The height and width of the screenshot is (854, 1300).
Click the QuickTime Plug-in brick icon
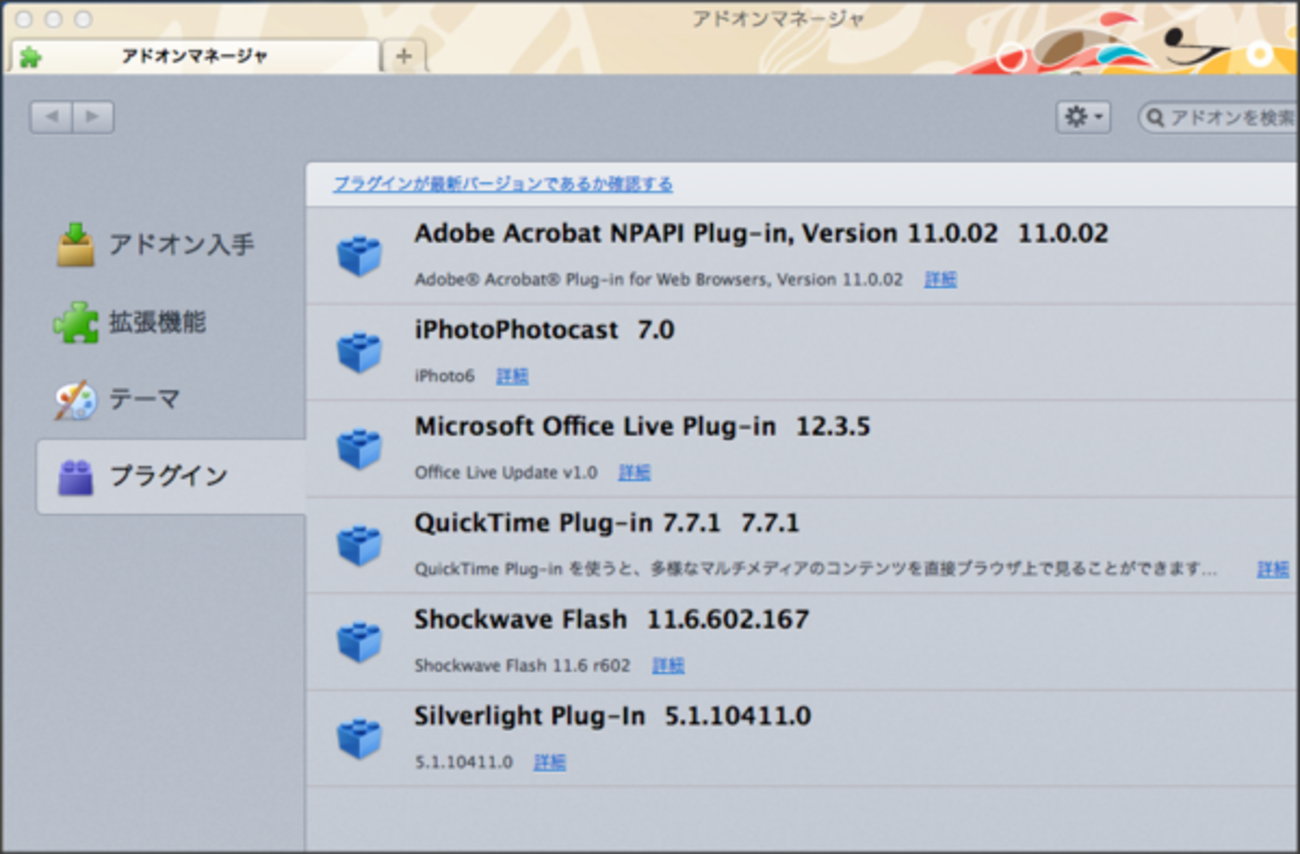359,545
